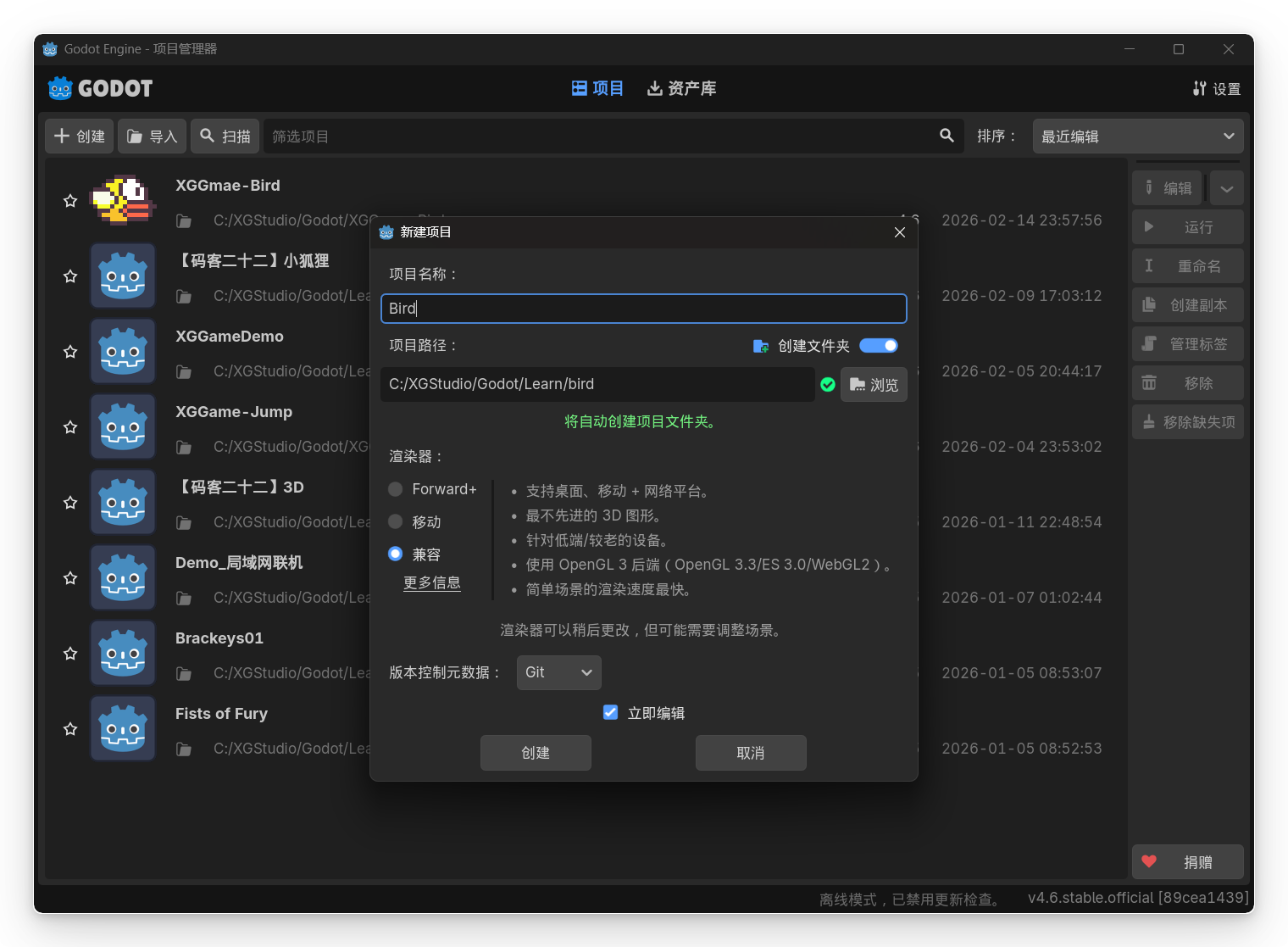Viewport: 1288px width, 947px height.
Task: Click the 运行 sidebar button
Action: 1188,227
